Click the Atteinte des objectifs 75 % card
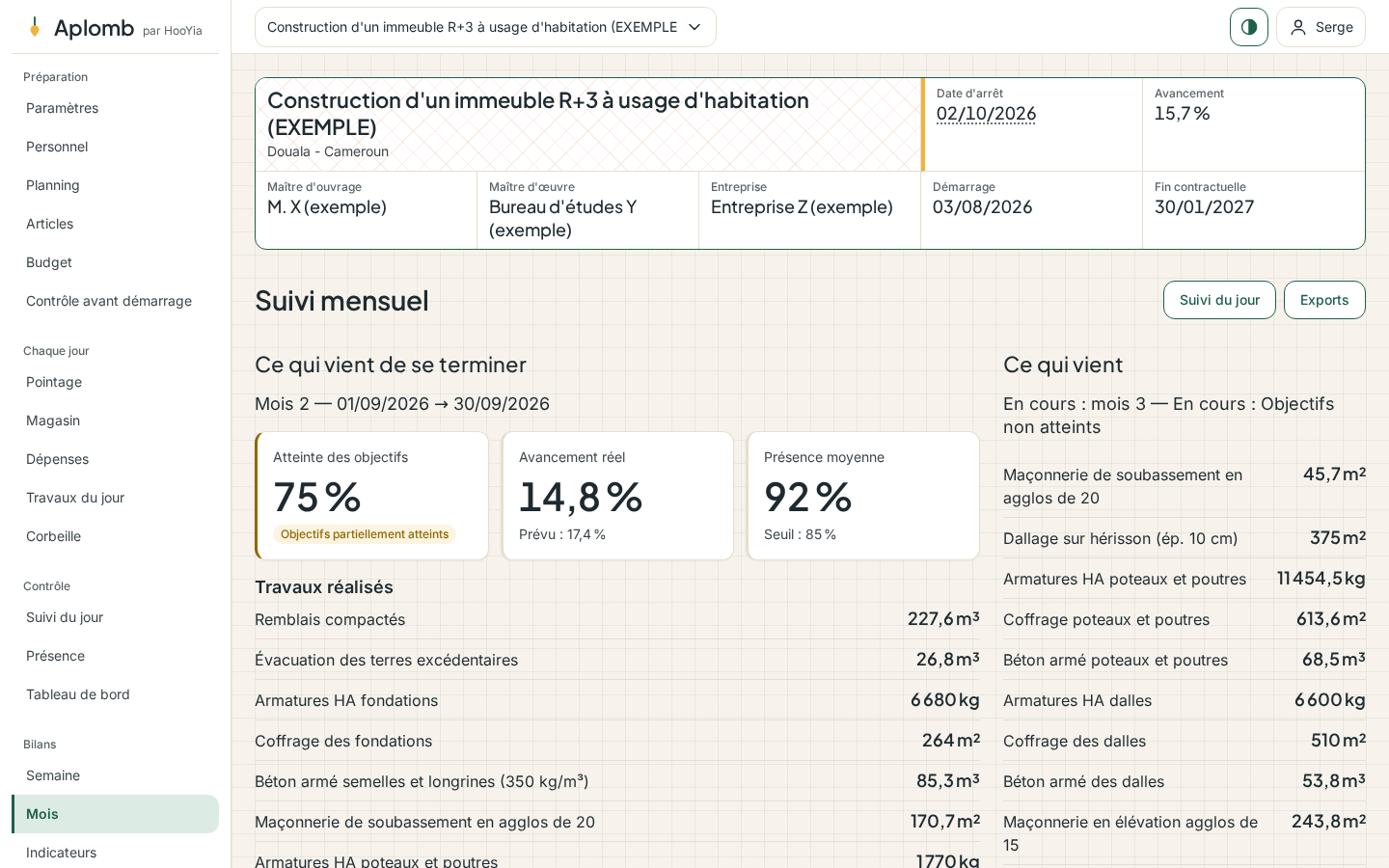The height and width of the screenshot is (868, 1389). click(371, 496)
